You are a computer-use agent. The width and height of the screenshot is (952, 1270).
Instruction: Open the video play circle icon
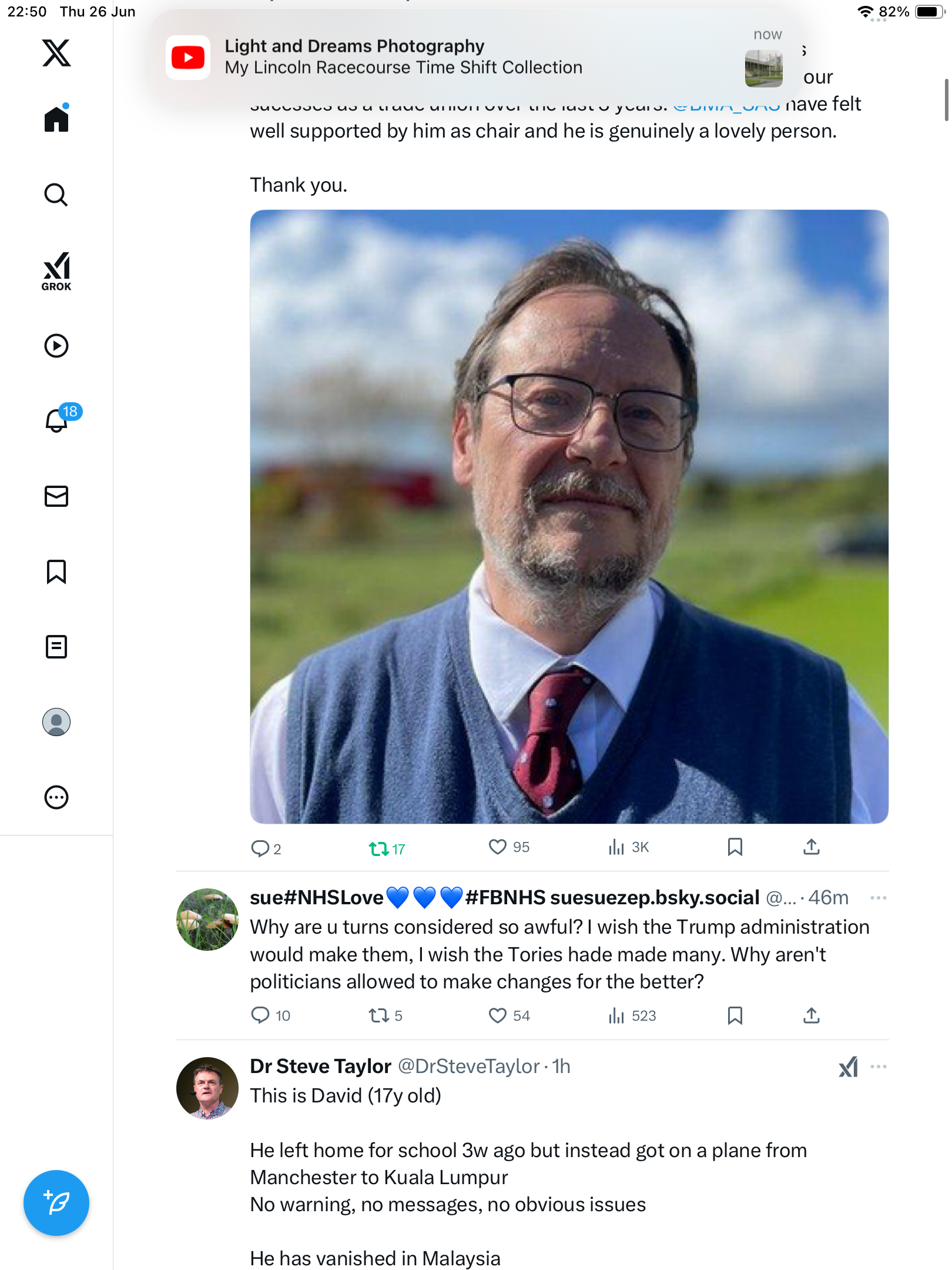coord(56,346)
